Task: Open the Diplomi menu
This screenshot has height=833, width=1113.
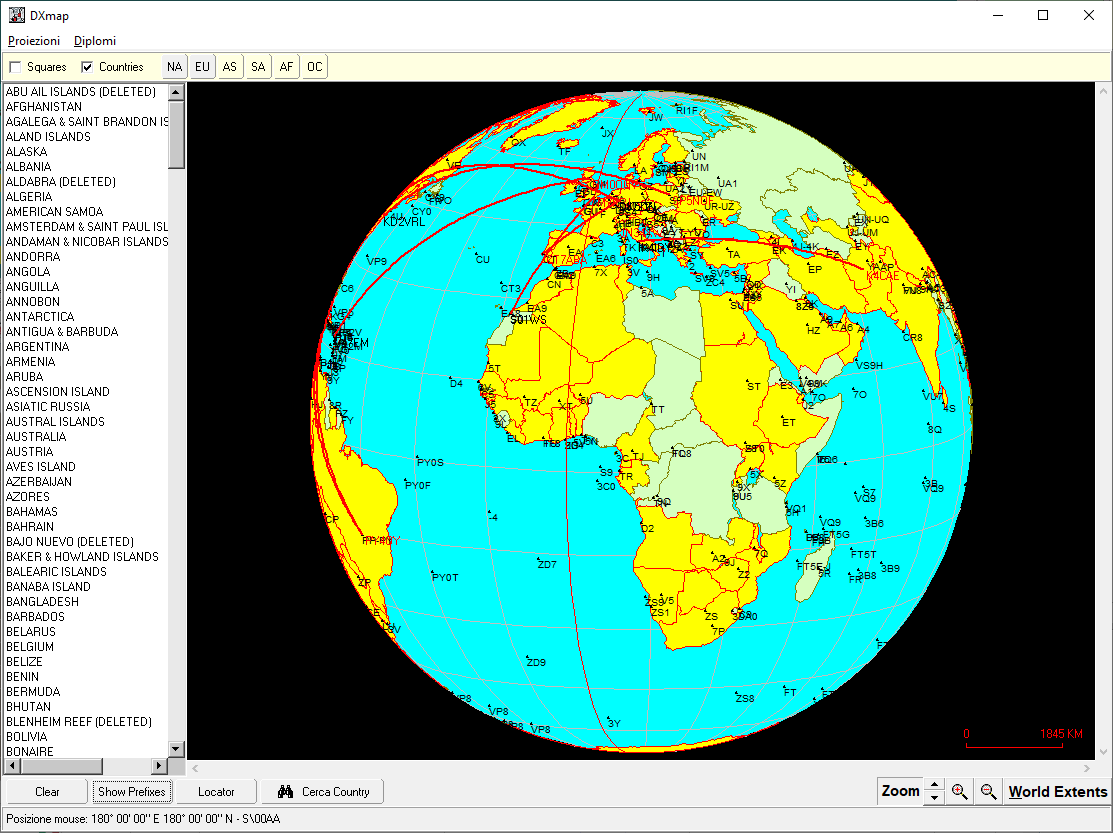Action: click(94, 41)
